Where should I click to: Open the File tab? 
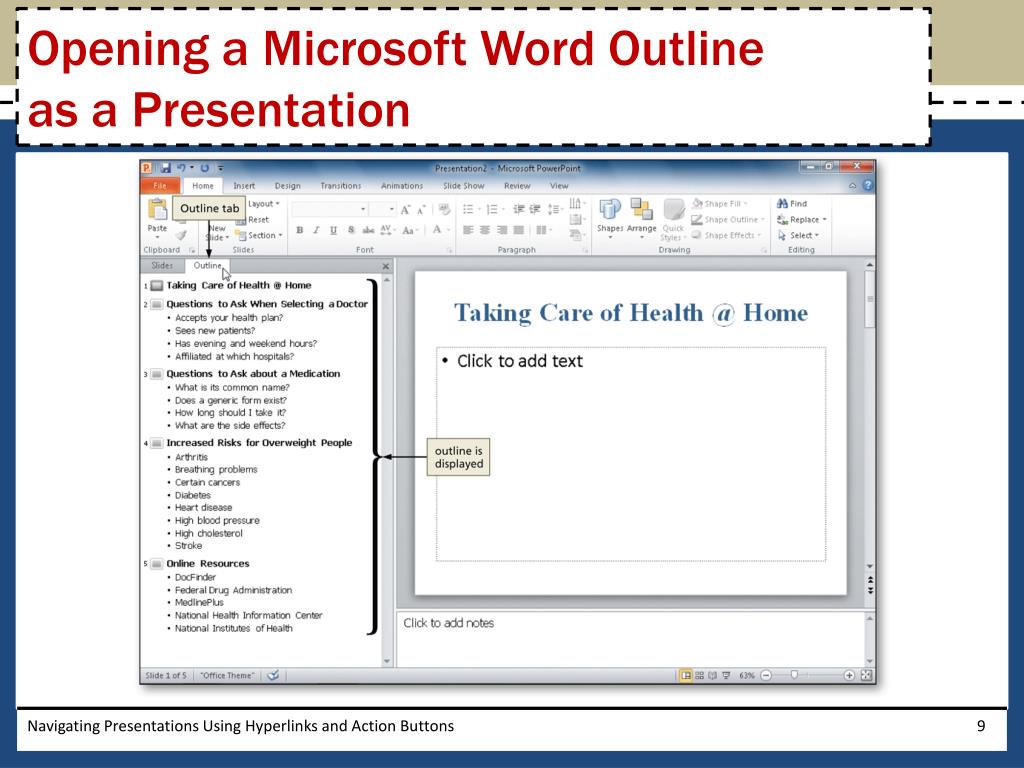[159, 185]
